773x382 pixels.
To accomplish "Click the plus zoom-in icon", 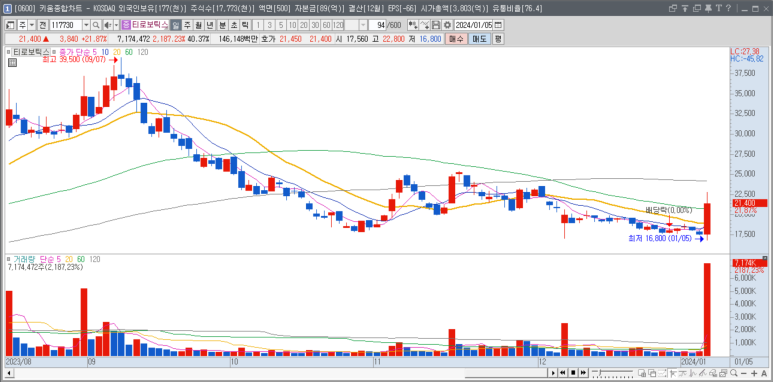I will [x=754, y=373].
